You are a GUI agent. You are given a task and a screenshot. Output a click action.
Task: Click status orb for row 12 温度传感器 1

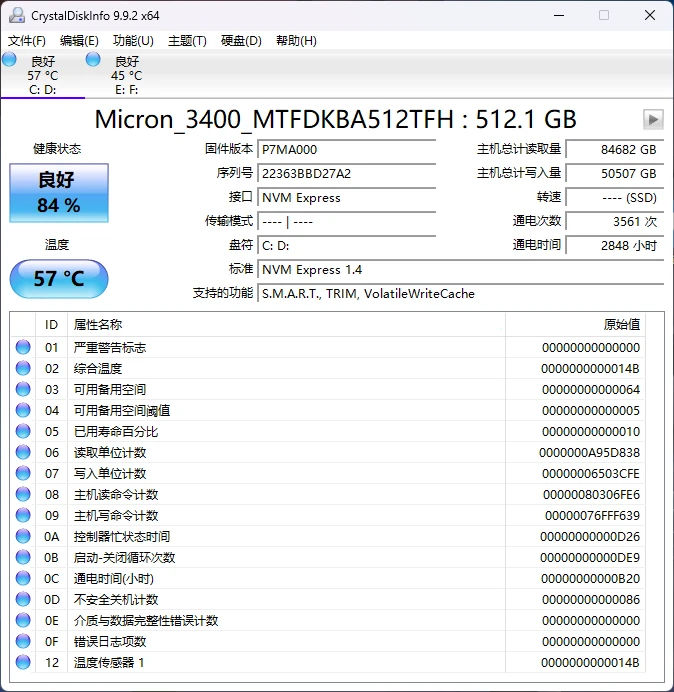pos(23,662)
